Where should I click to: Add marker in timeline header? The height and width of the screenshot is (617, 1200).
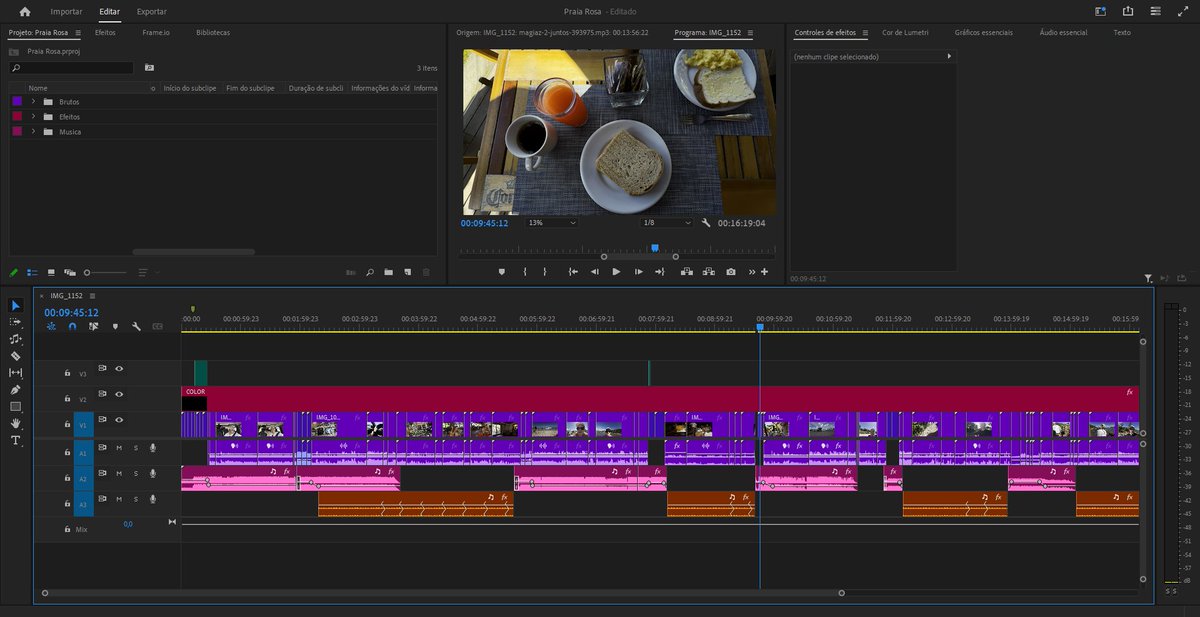pos(114,326)
